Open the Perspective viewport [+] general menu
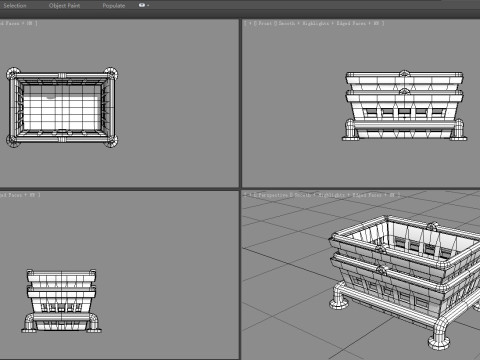Viewport: 480px width, 360px height. (x=250, y=195)
